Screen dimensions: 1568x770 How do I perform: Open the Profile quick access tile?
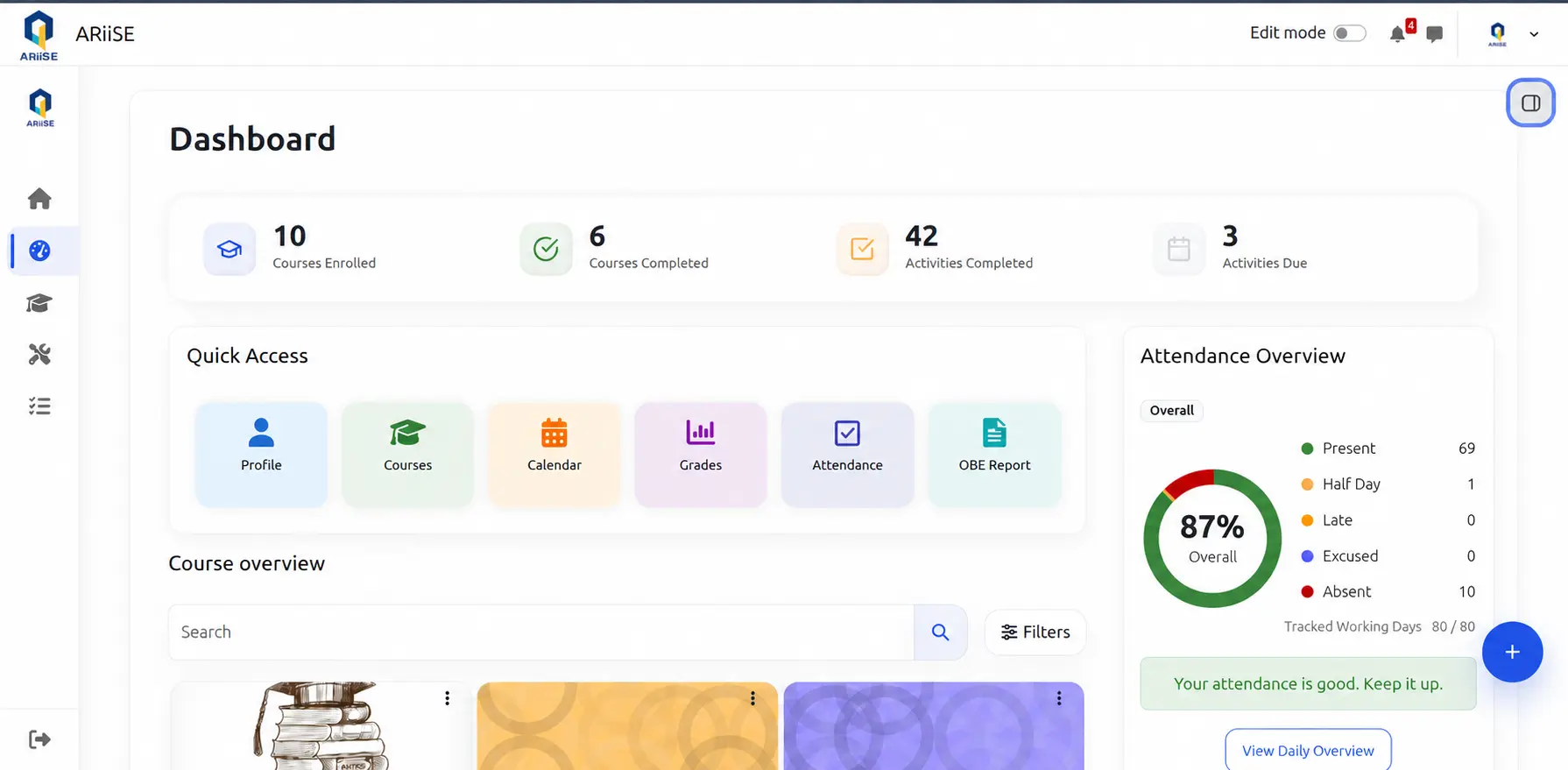click(261, 454)
